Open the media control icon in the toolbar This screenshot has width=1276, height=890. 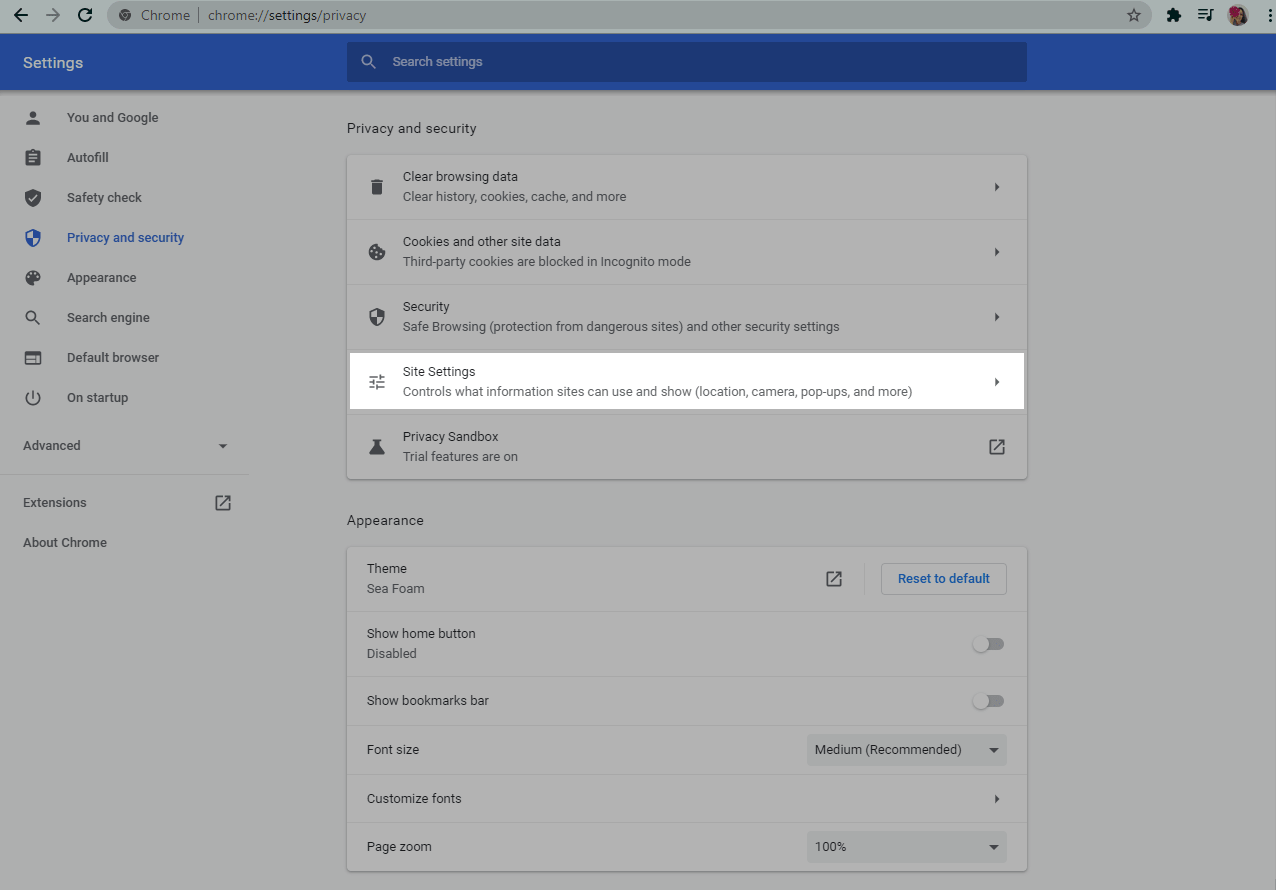(1206, 15)
